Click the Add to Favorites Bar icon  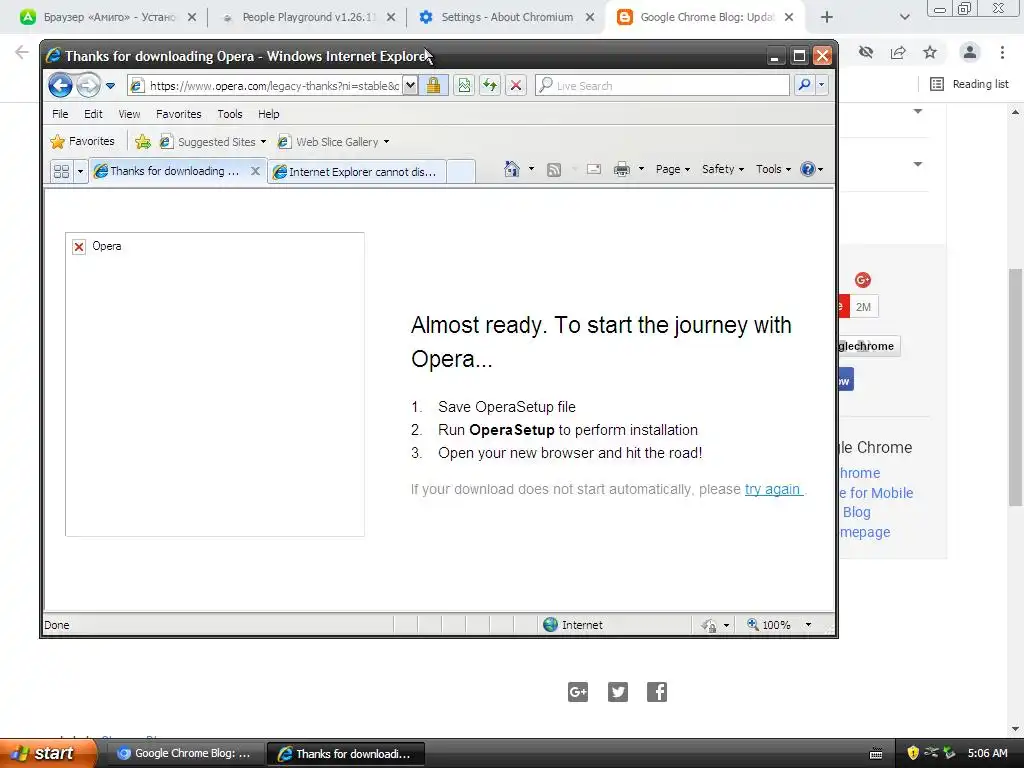[x=142, y=142]
